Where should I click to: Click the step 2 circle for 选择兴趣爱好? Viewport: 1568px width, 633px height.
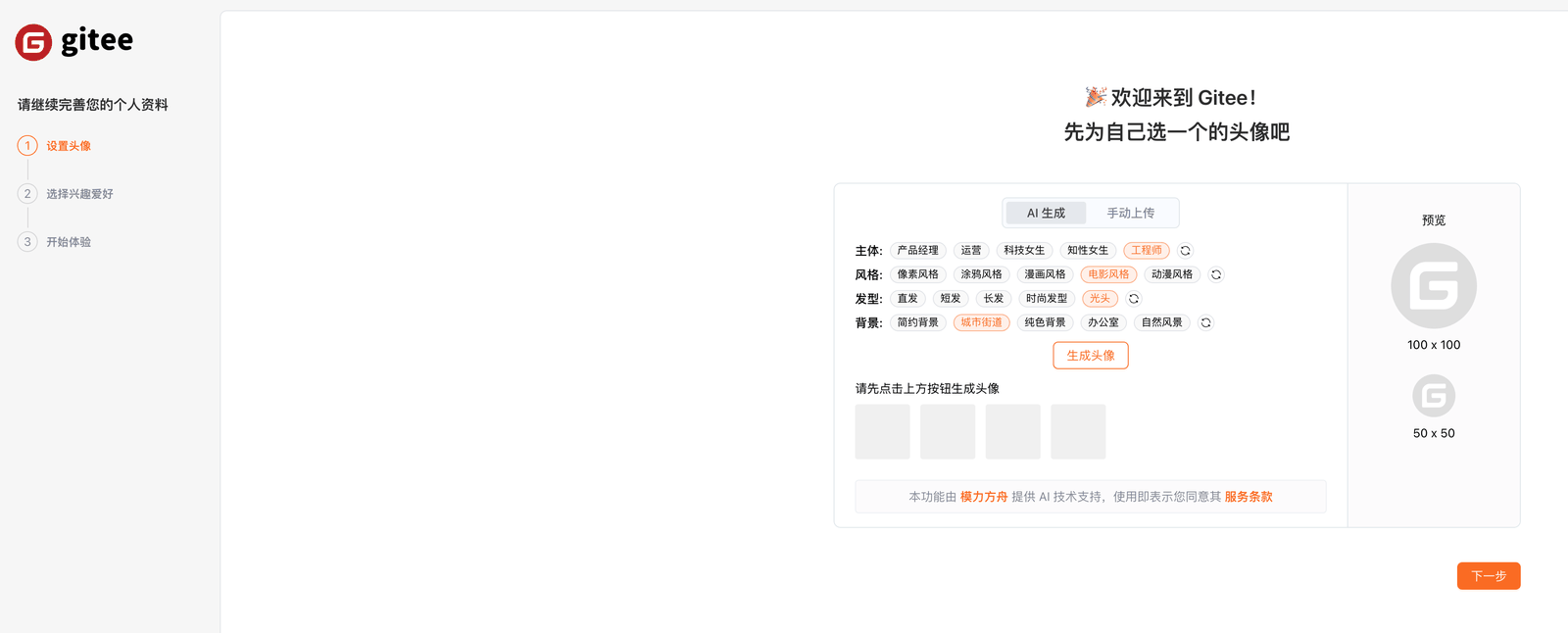(x=27, y=194)
